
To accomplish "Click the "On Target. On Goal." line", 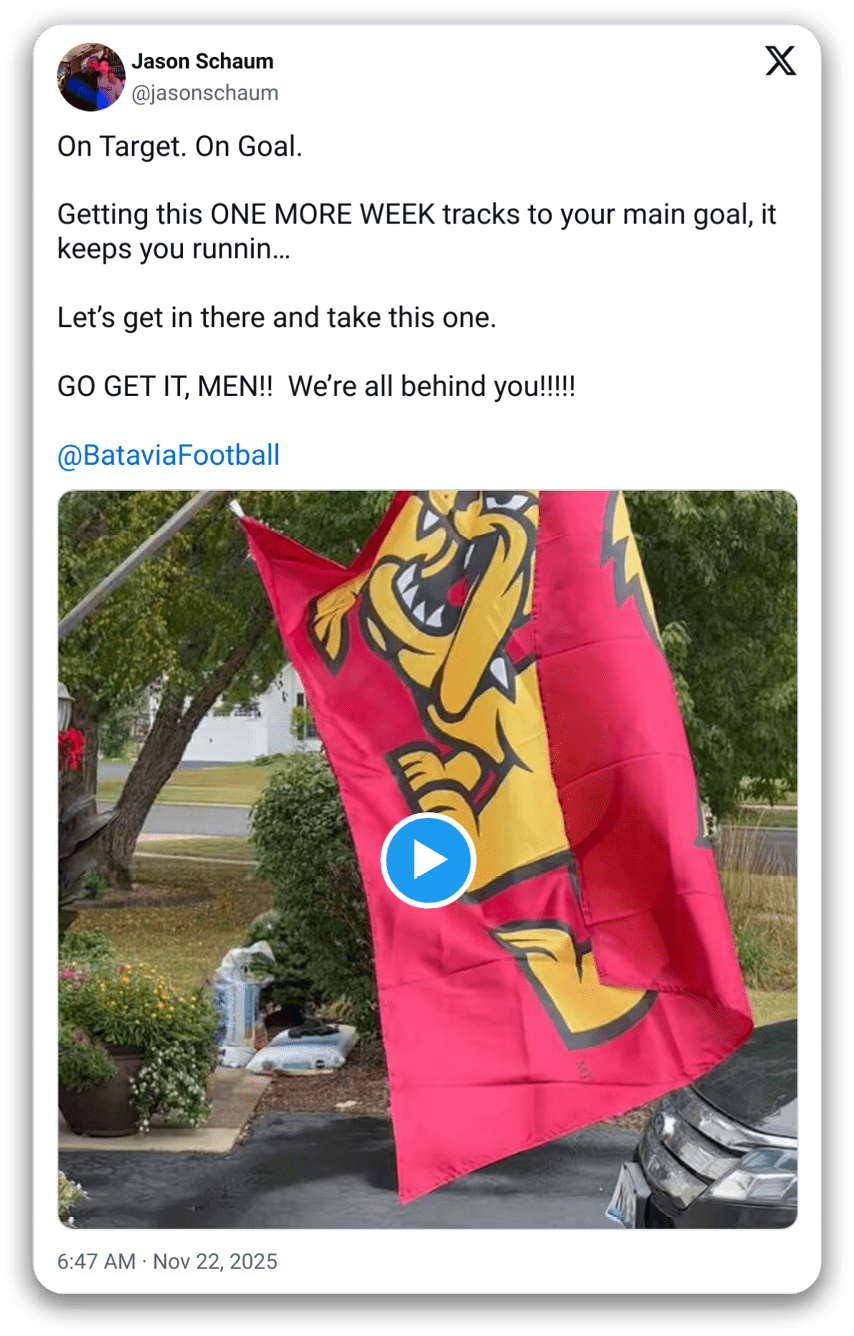I will tap(179, 147).
